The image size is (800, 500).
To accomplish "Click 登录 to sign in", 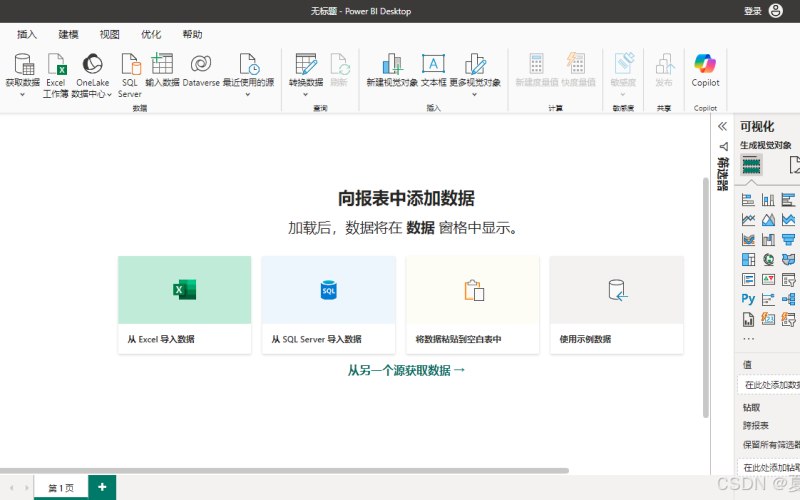I will (753, 11).
